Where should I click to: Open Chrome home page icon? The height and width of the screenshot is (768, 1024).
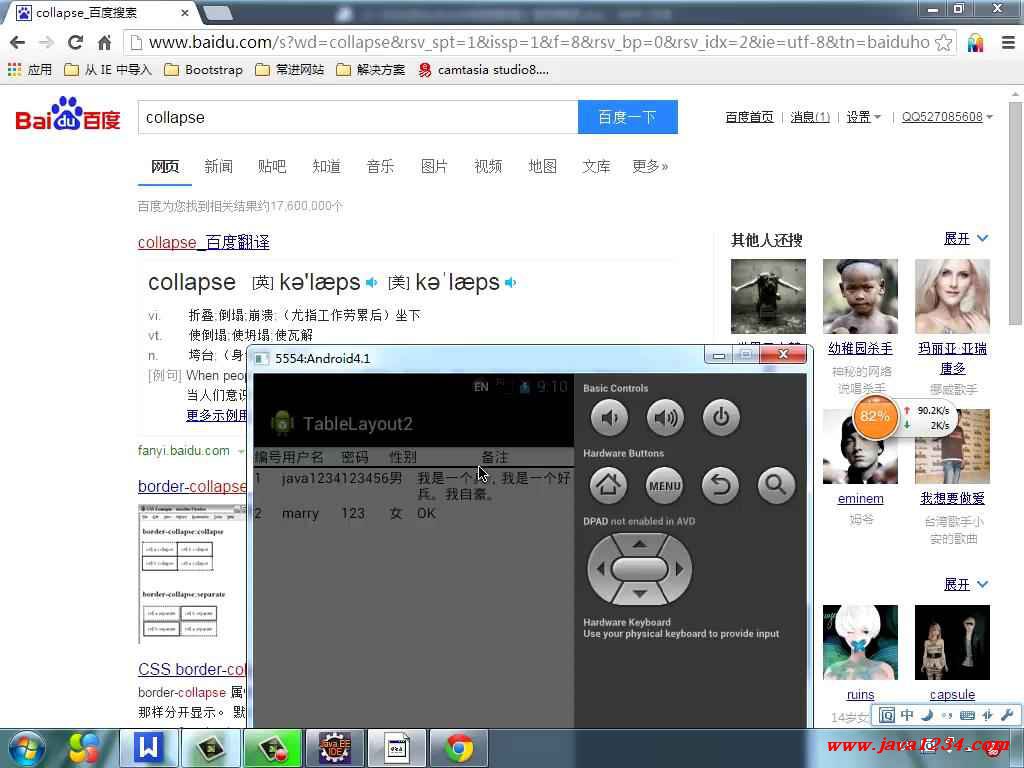104,42
